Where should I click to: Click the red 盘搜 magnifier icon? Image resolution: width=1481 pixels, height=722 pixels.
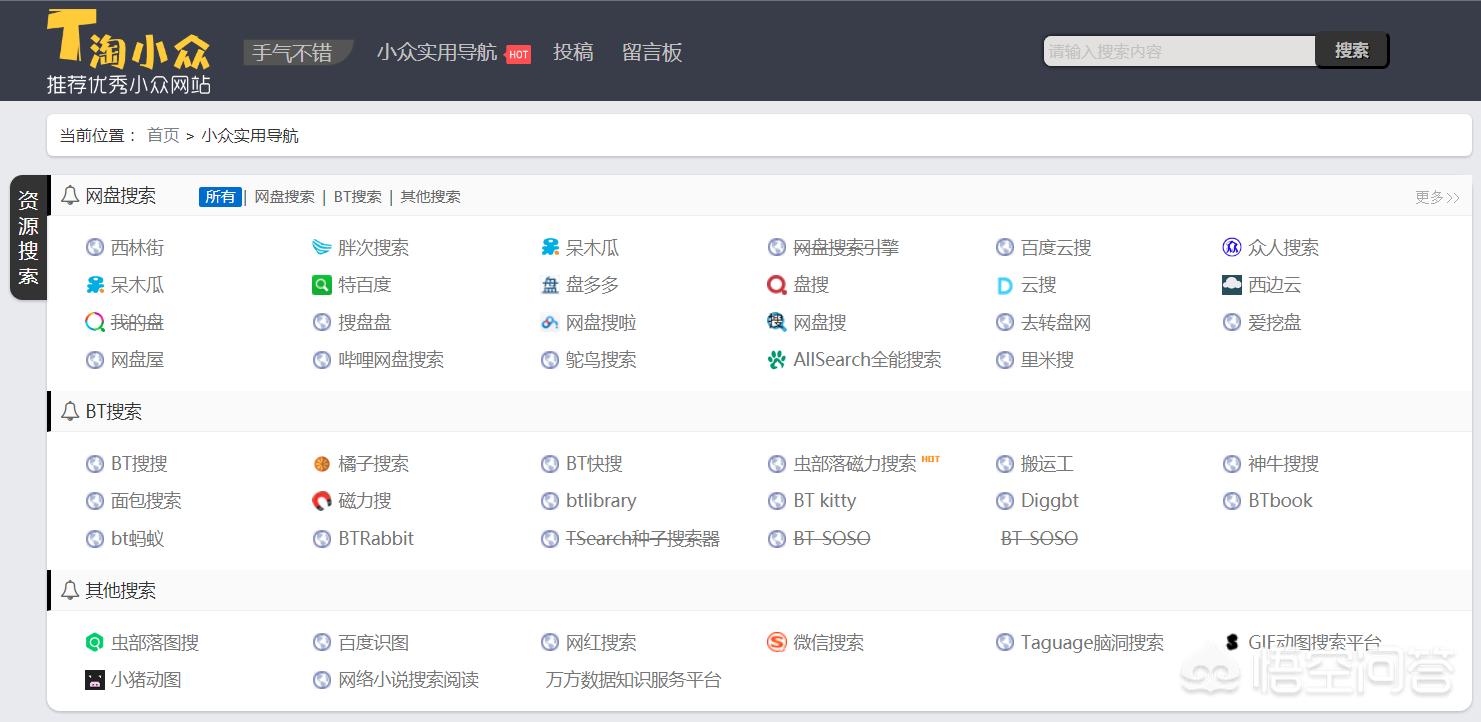pos(777,286)
